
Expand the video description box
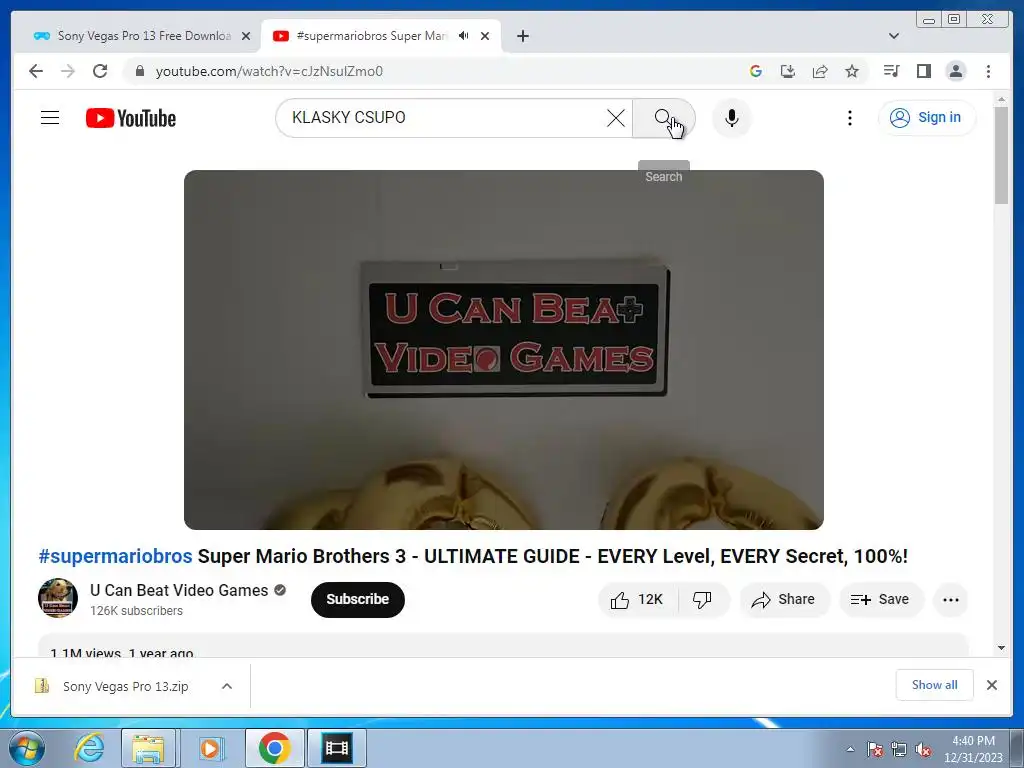click(x=503, y=645)
